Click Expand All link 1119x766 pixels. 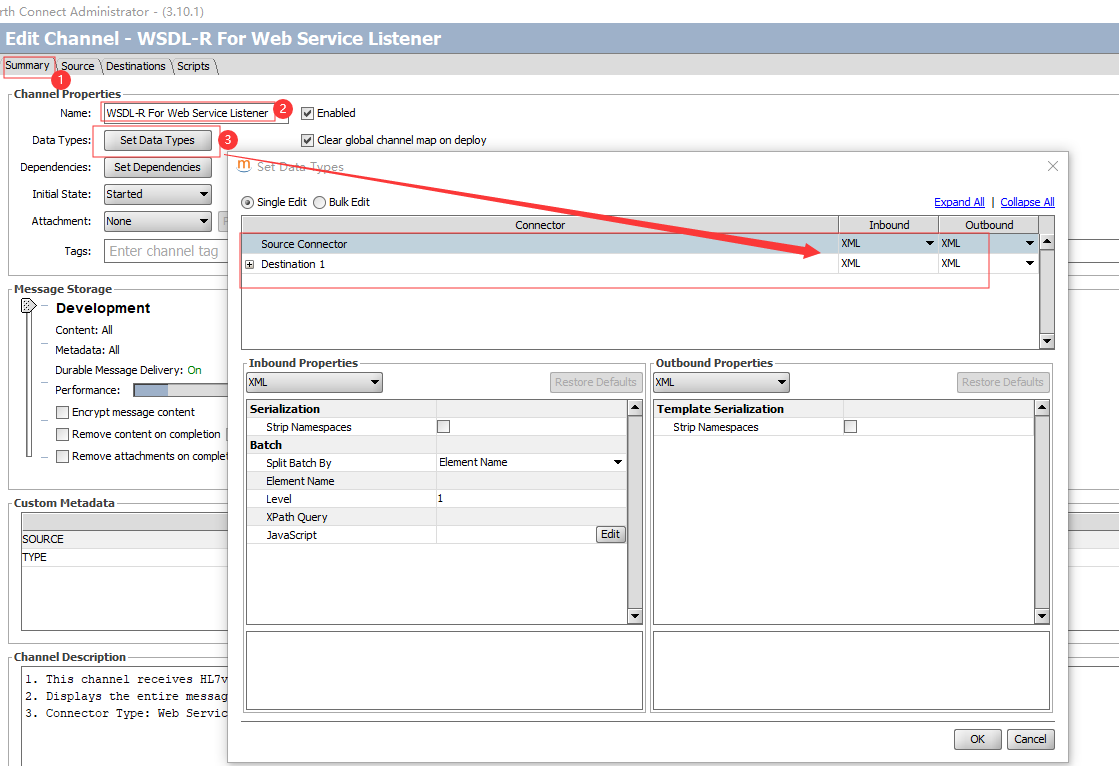(959, 203)
